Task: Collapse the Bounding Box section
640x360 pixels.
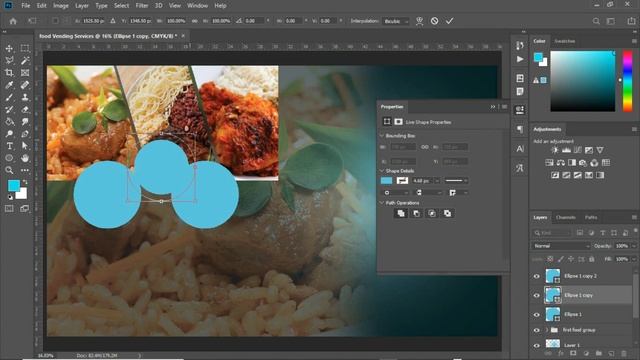Action: click(x=382, y=136)
